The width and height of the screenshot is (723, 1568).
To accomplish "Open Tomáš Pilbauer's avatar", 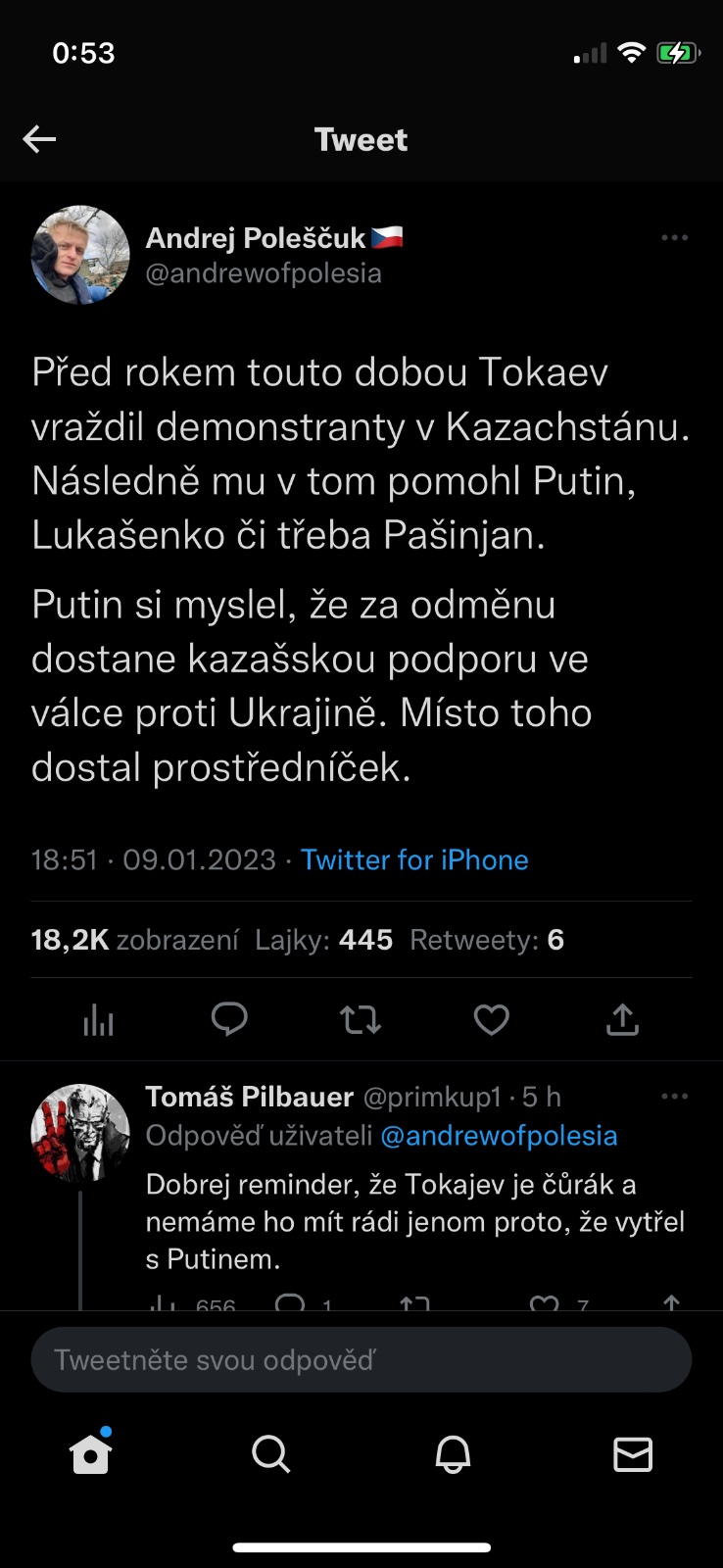I will pos(80,1133).
